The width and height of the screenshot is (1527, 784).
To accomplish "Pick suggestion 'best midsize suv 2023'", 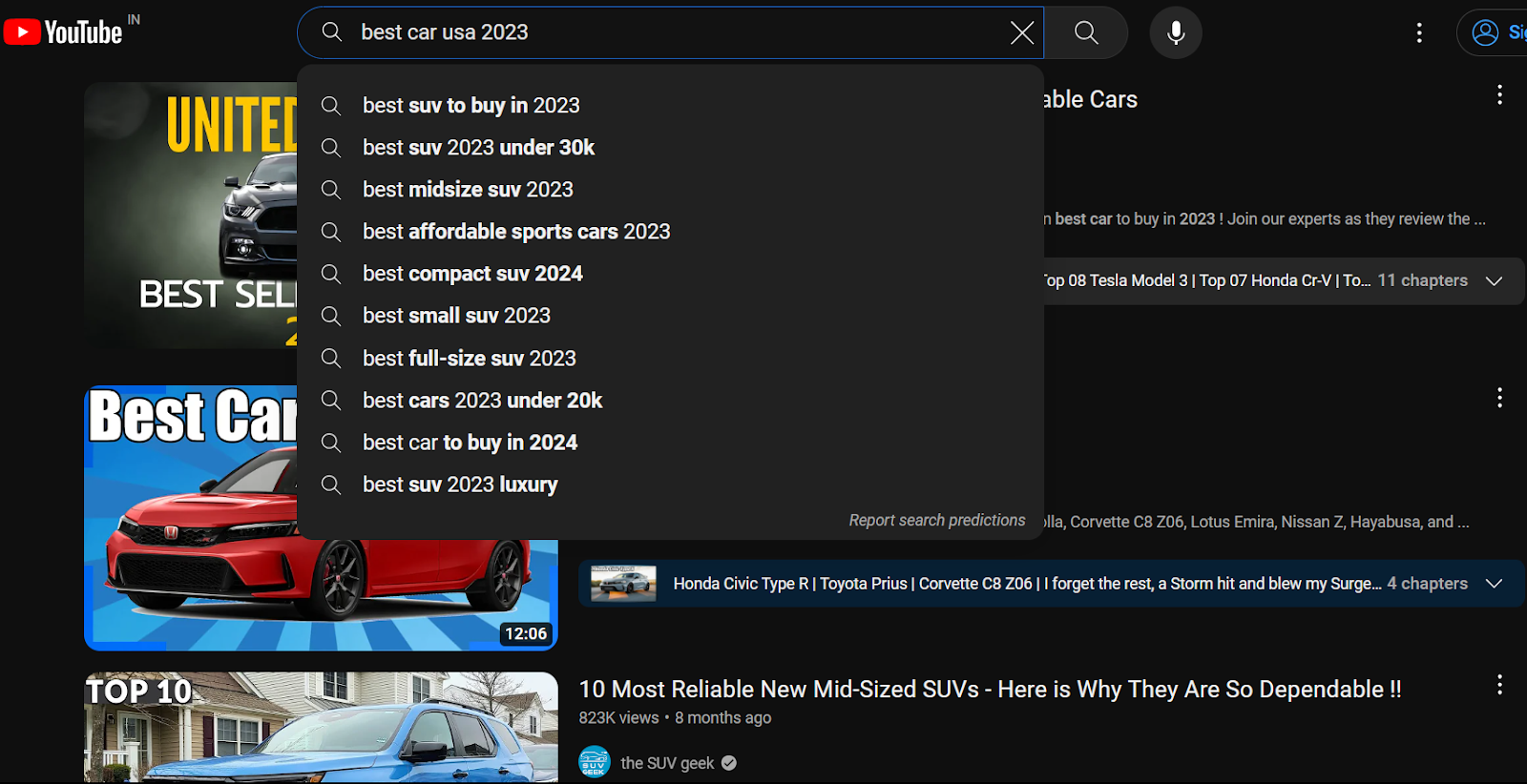I will [x=670, y=189].
